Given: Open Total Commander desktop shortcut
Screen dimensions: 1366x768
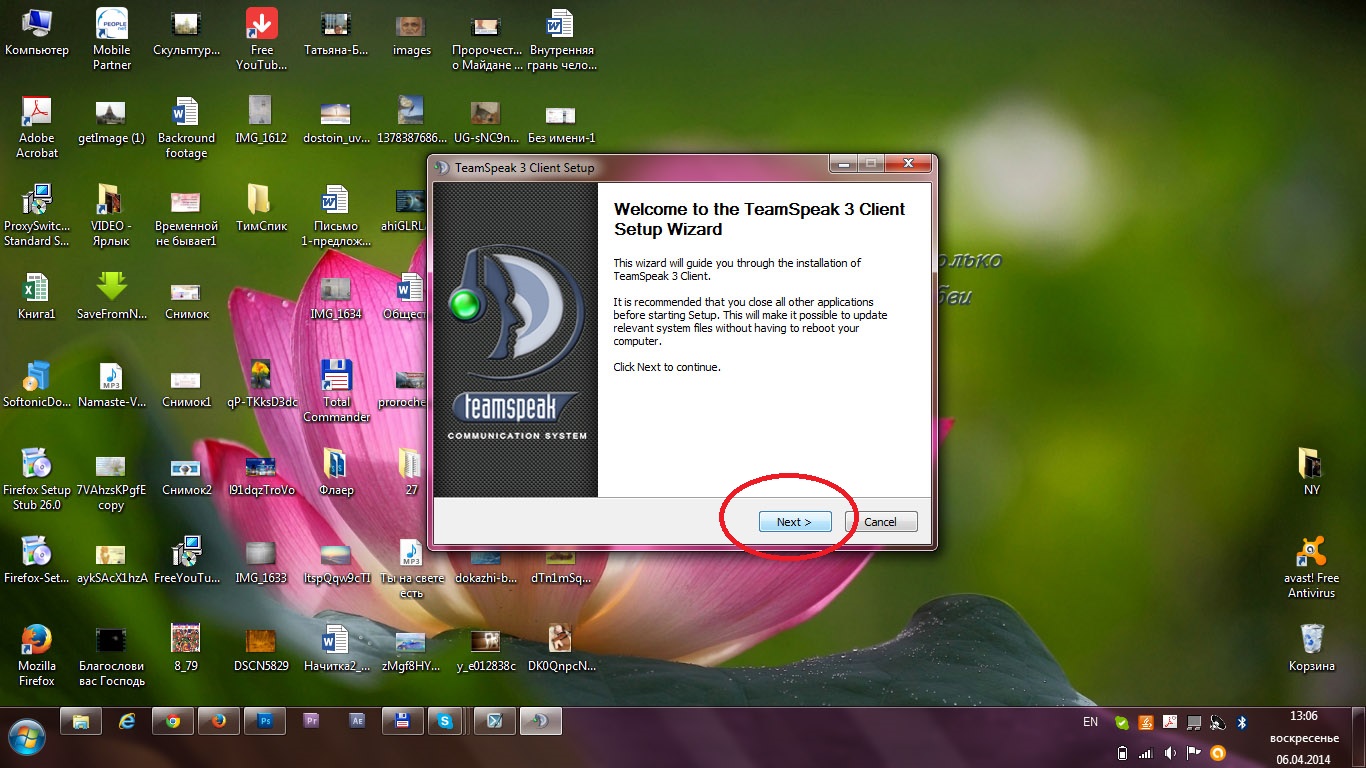Looking at the screenshot, I should click(336, 391).
